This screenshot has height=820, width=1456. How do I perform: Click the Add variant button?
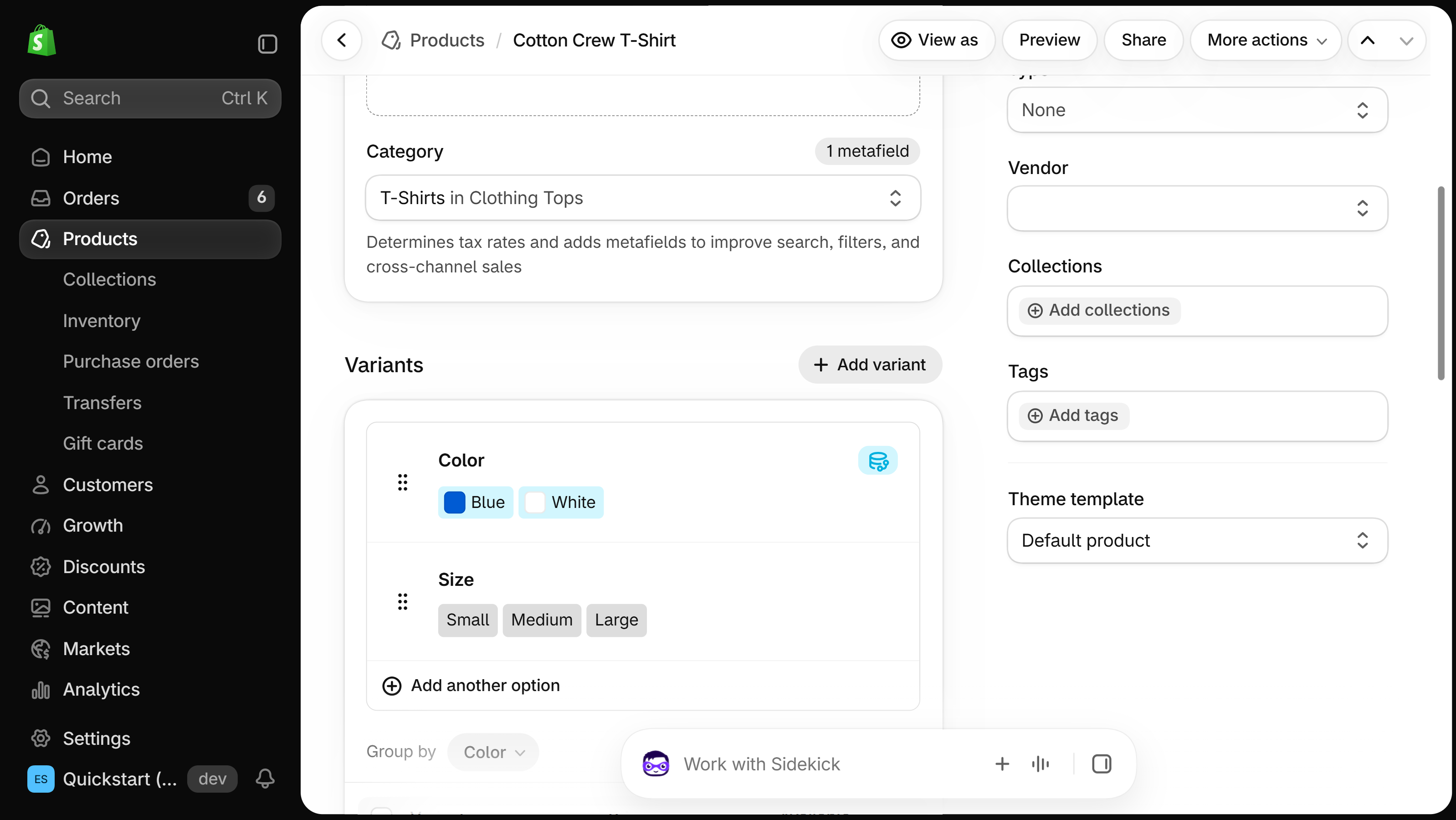pos(870,364)
